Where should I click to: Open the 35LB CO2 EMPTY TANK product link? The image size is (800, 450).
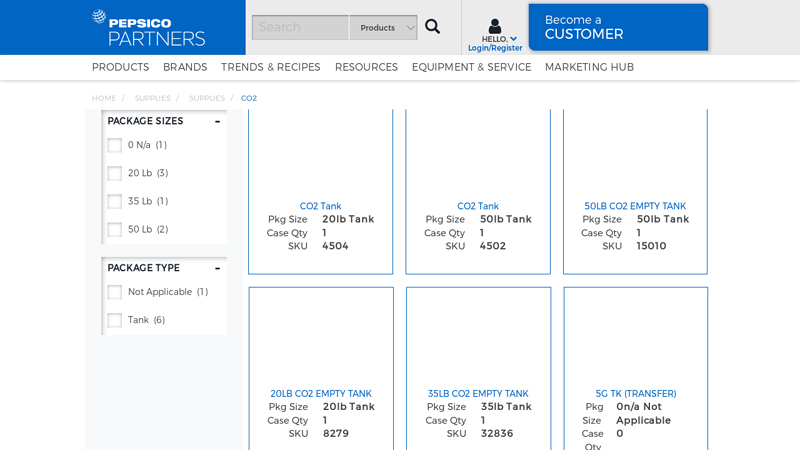478,393
